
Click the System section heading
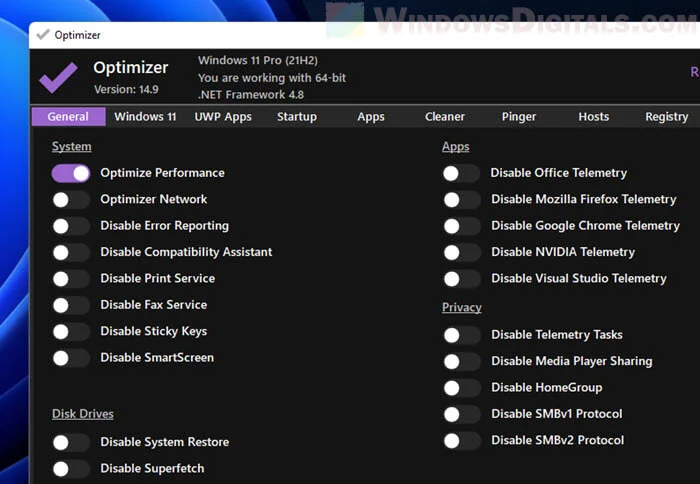(x=71, y=146)
